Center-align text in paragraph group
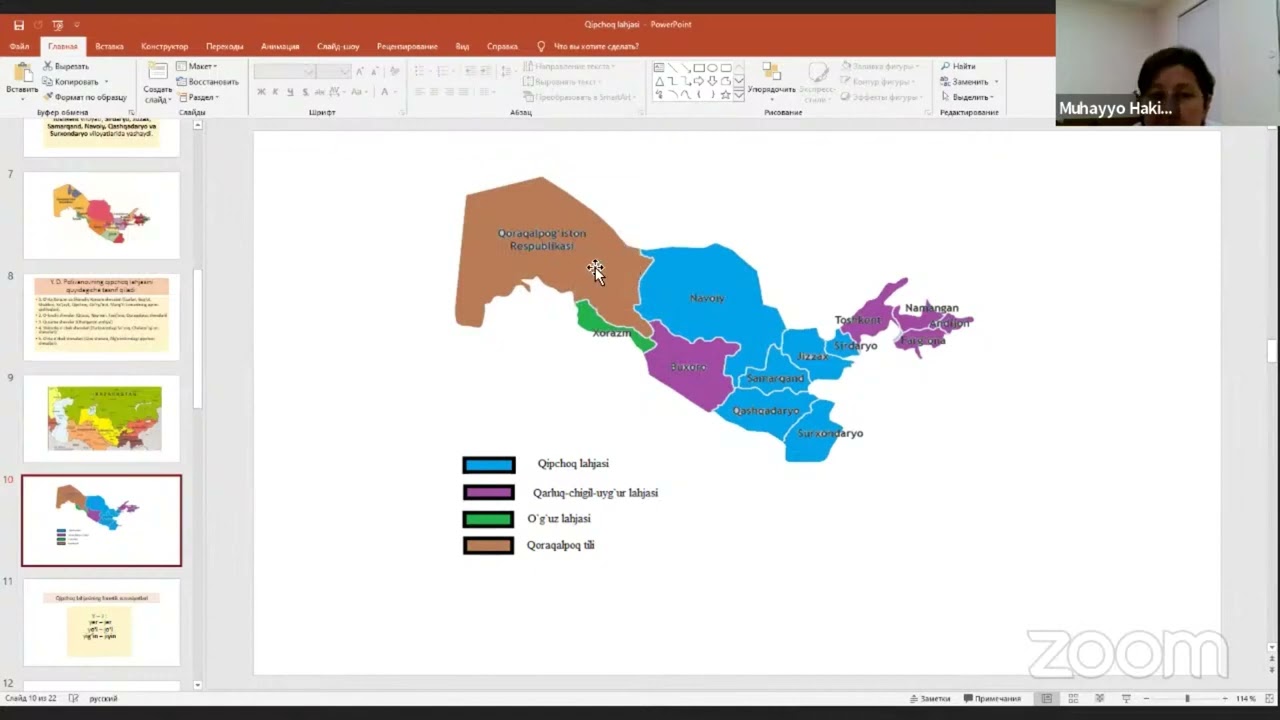 coord(435,92)
